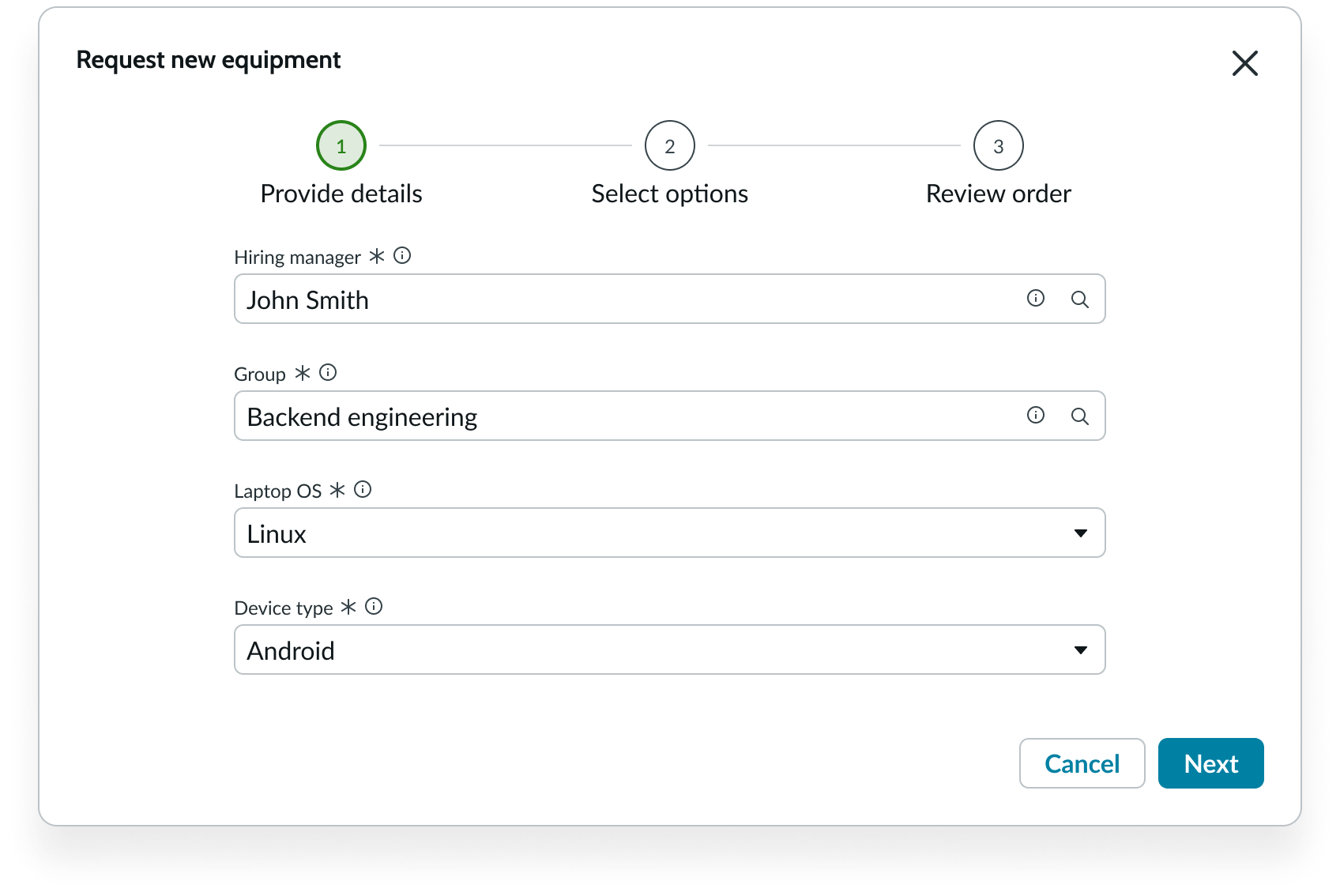Close the Request new equipment dialog
This screenshot has height=896, width=1340.
pos(1244,63)
